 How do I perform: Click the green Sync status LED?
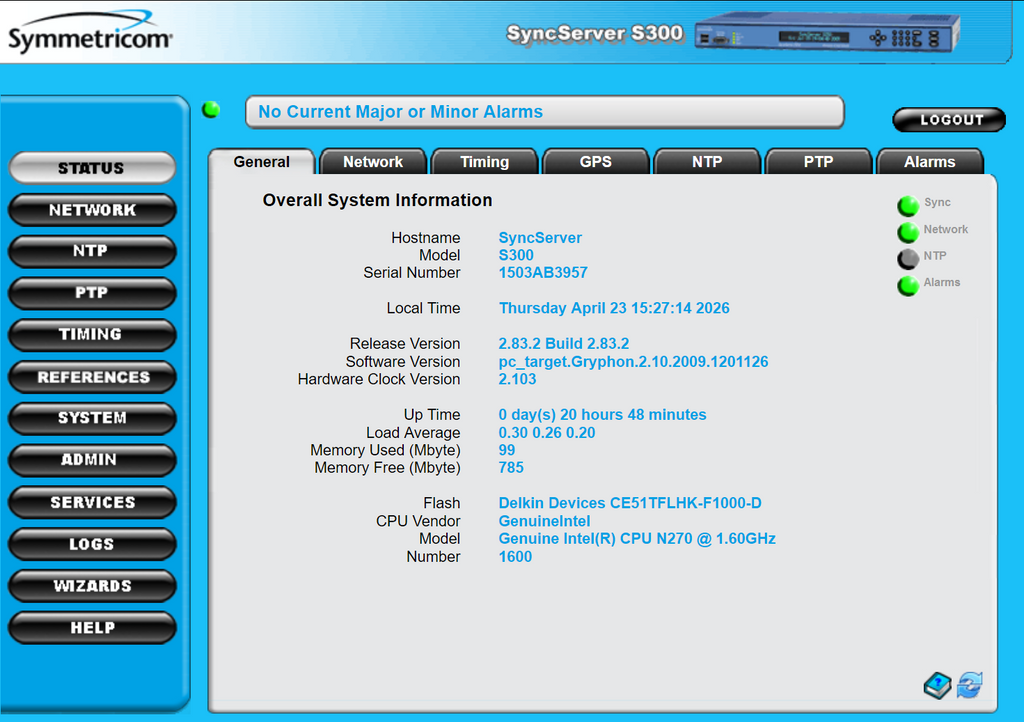[x=908, y=206]
